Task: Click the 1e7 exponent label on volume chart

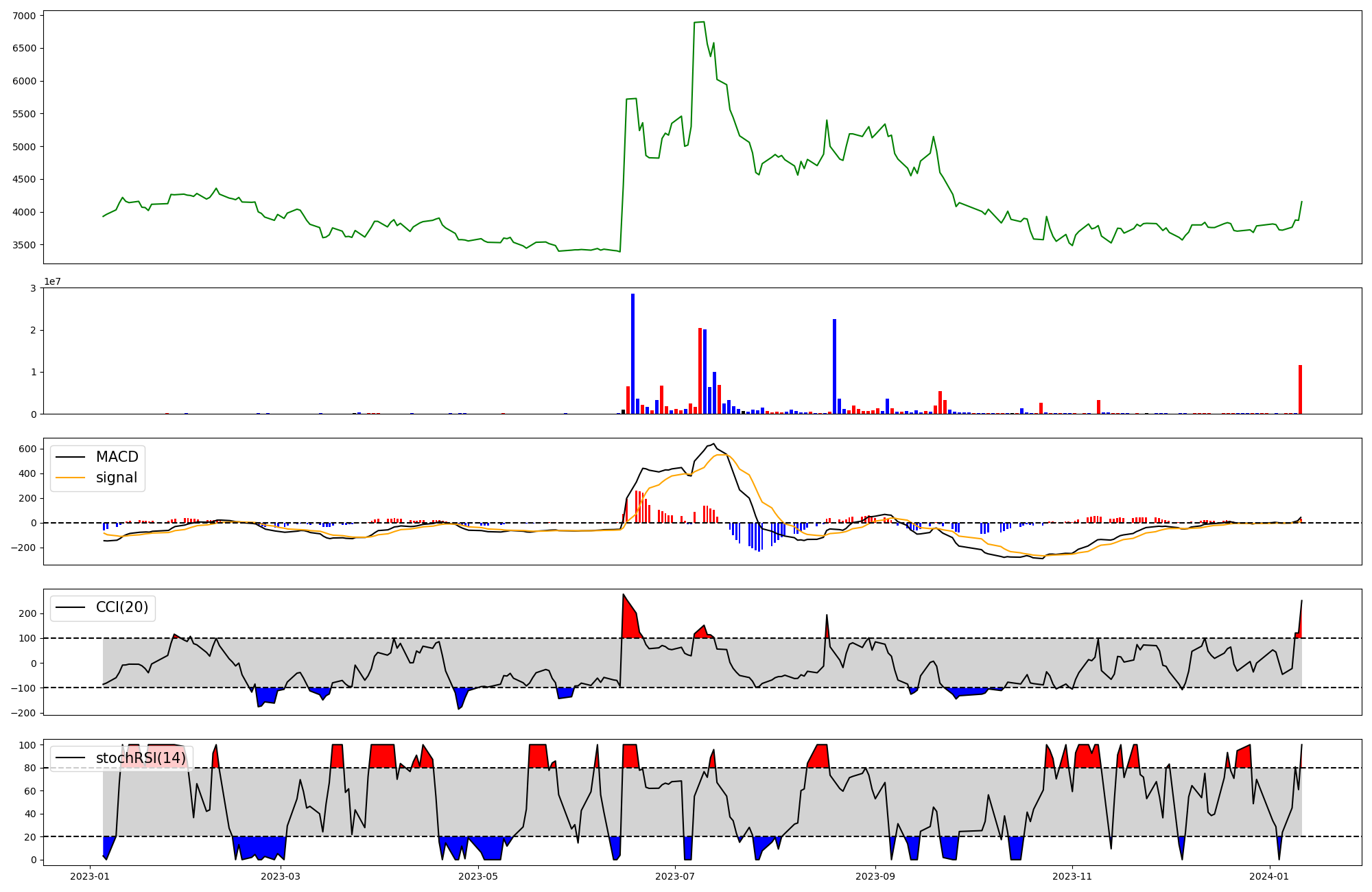Action: coord(52,281)
